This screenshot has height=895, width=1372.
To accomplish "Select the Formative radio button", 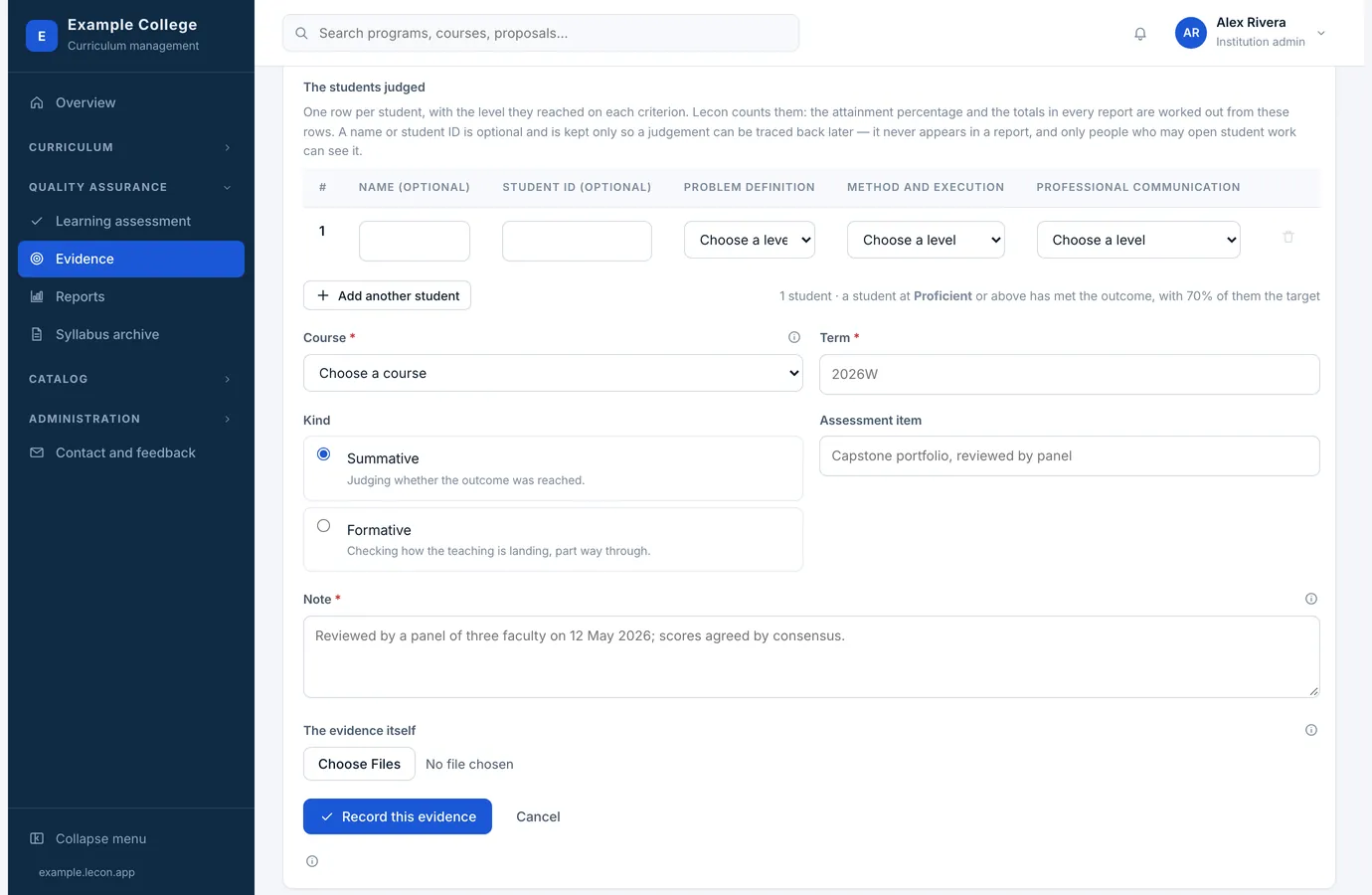I will click(324, 526).
